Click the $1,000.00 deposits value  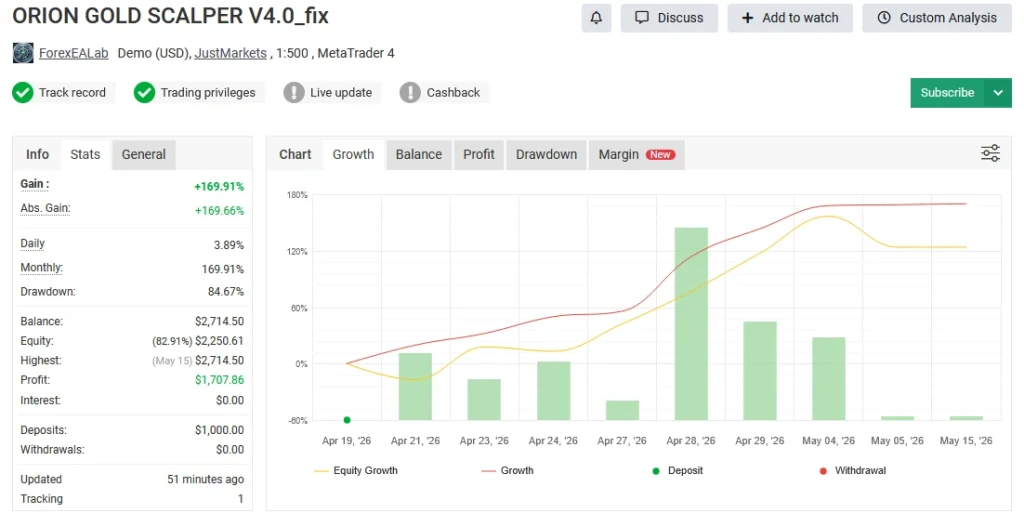(219, 430)
